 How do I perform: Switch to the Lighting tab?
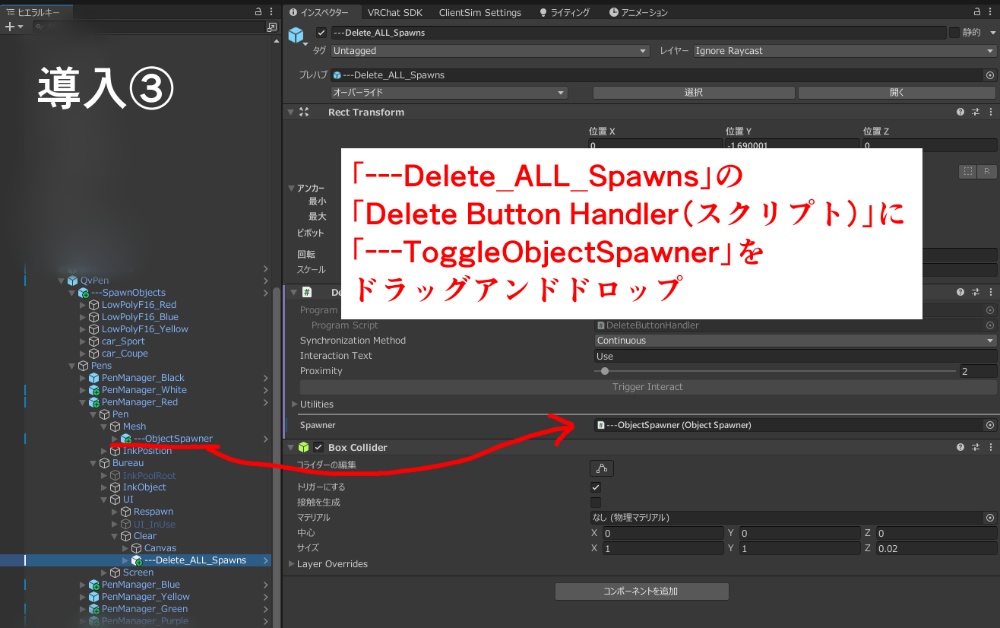click(564, 12)
